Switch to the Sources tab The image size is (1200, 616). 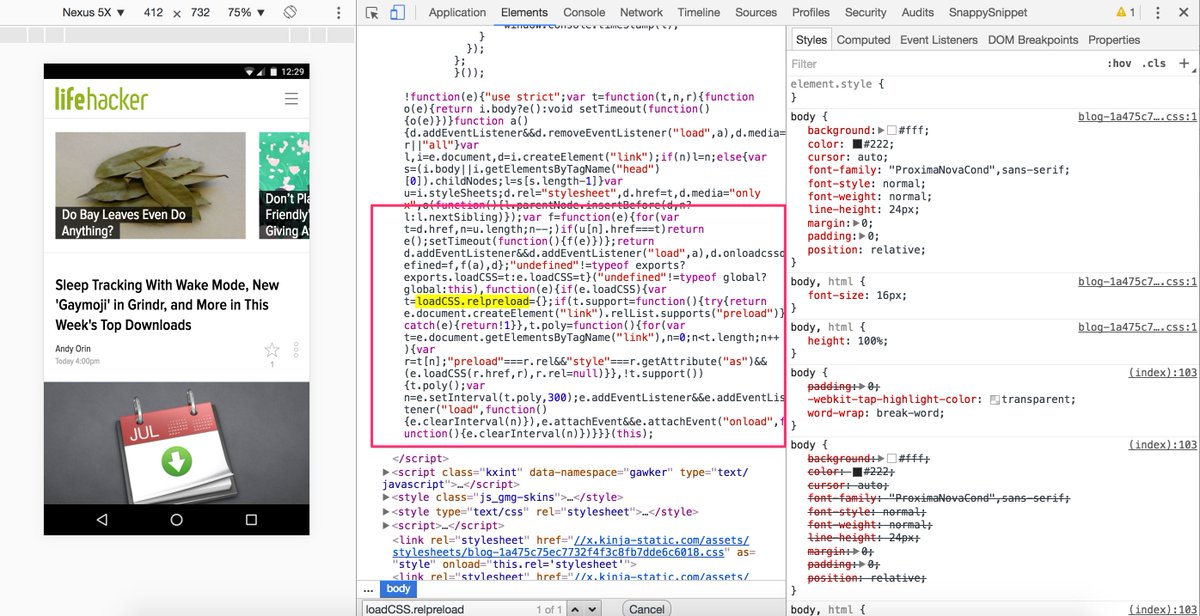756,12
